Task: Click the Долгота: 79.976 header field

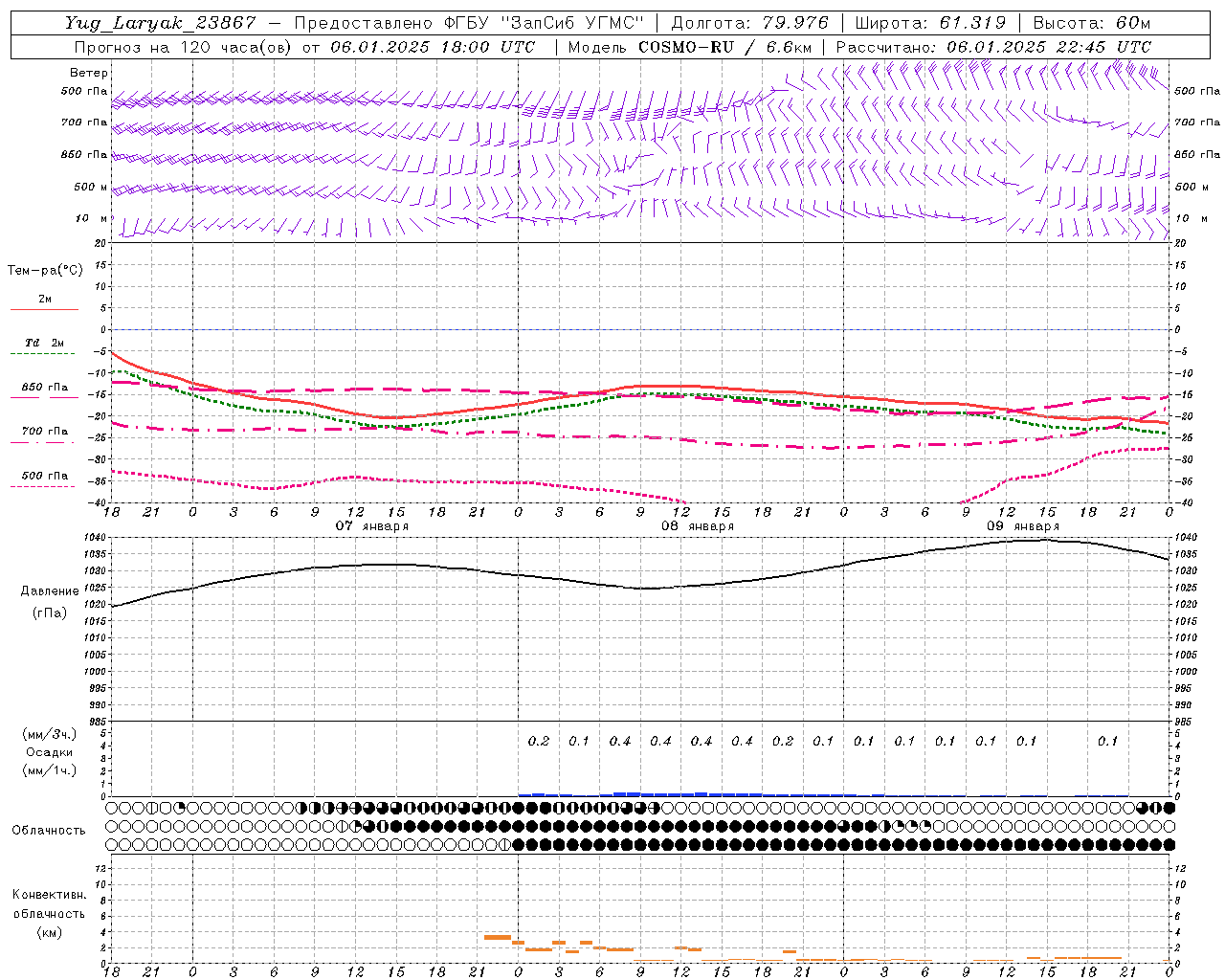Action: click(x=750, y=23)
